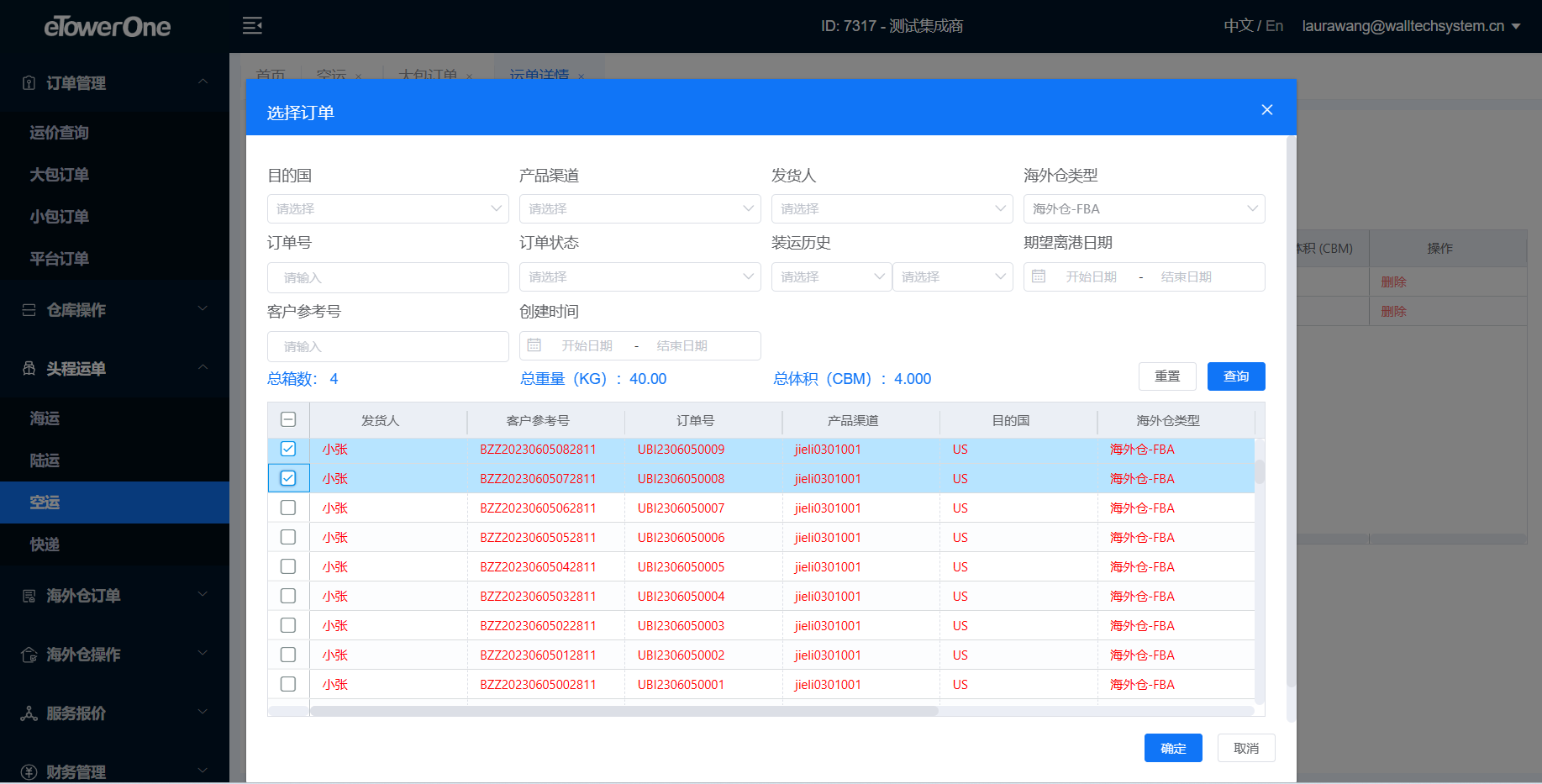The height and width of the screenshot is (784, 1542).
Task: Click the 服务报价 sidebar icon
Action: (x=29, y=713)
